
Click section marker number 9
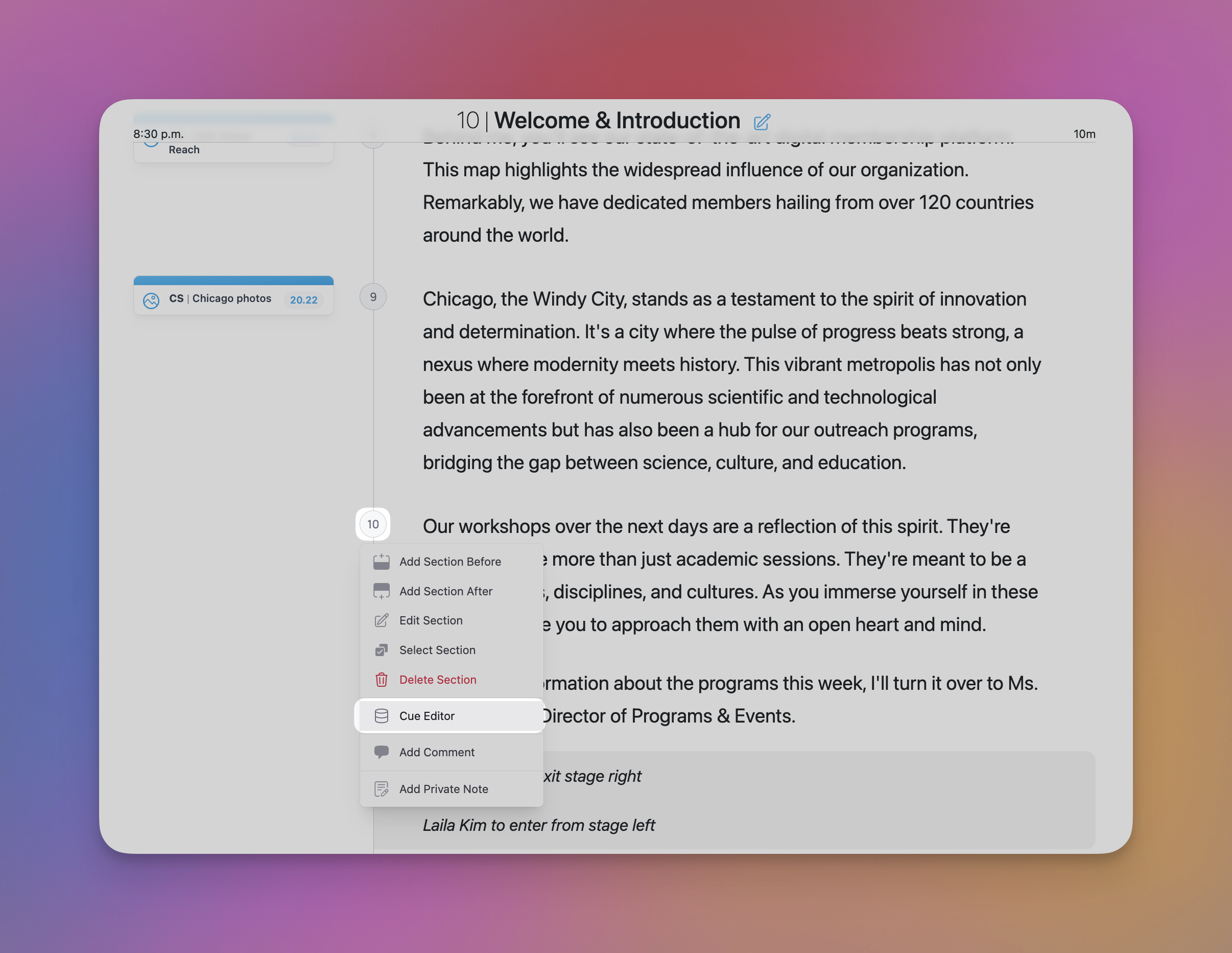373,297
